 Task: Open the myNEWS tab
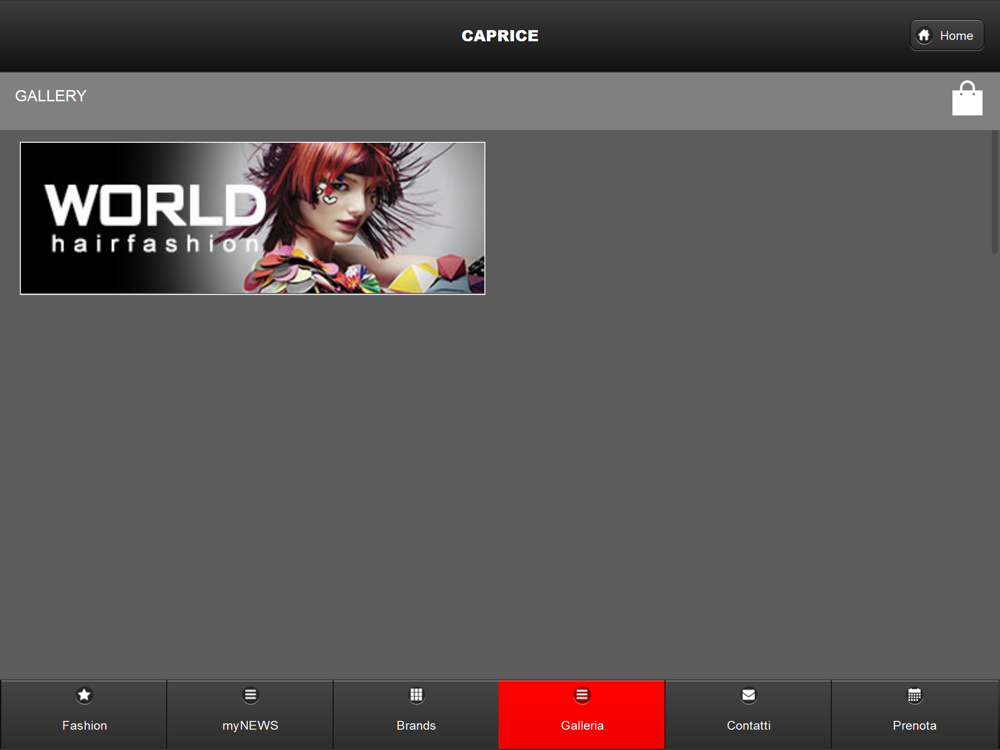point(250,714)
